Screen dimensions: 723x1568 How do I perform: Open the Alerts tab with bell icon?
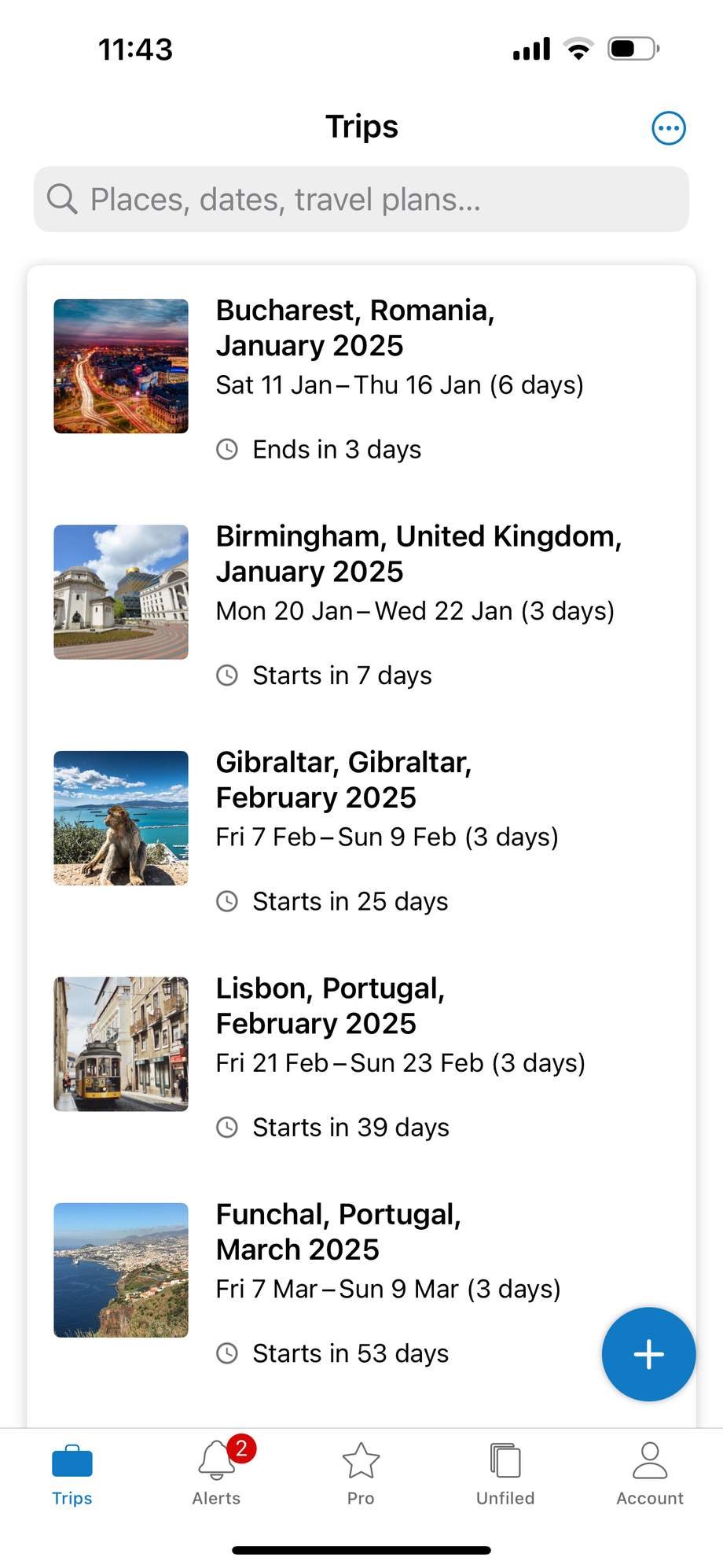pyautogui.click(x=216, y=1471)
